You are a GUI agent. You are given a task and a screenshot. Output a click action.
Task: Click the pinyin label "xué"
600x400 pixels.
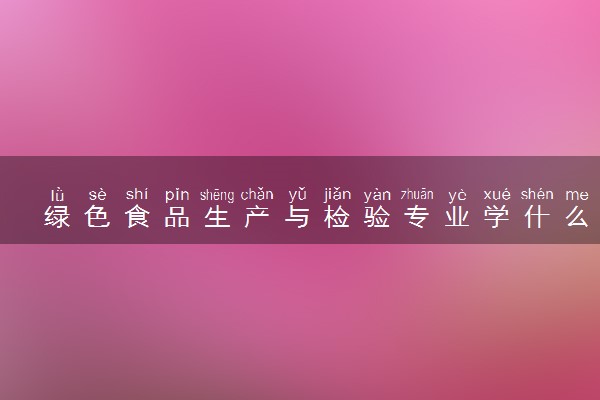pyautogui.click(x=497, y=194)
